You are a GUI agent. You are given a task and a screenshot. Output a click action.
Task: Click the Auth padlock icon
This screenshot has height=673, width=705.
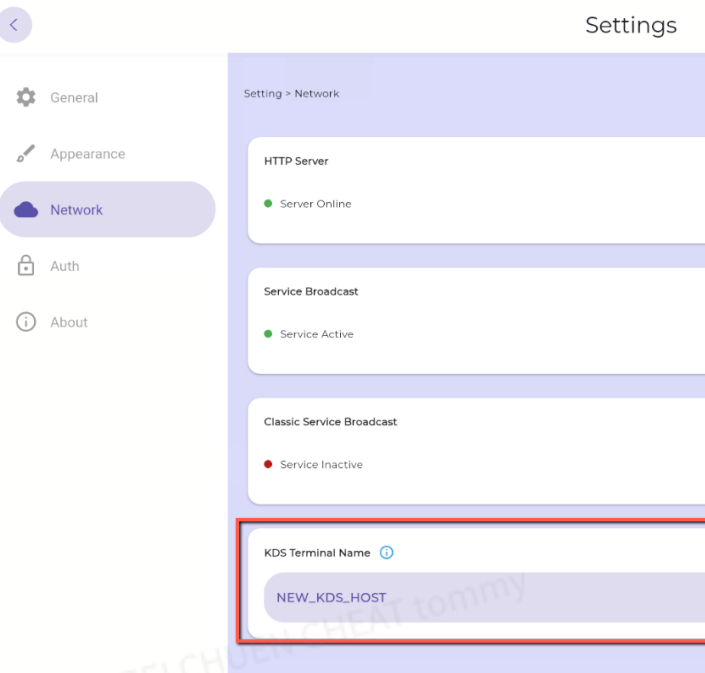coord(26,266)
